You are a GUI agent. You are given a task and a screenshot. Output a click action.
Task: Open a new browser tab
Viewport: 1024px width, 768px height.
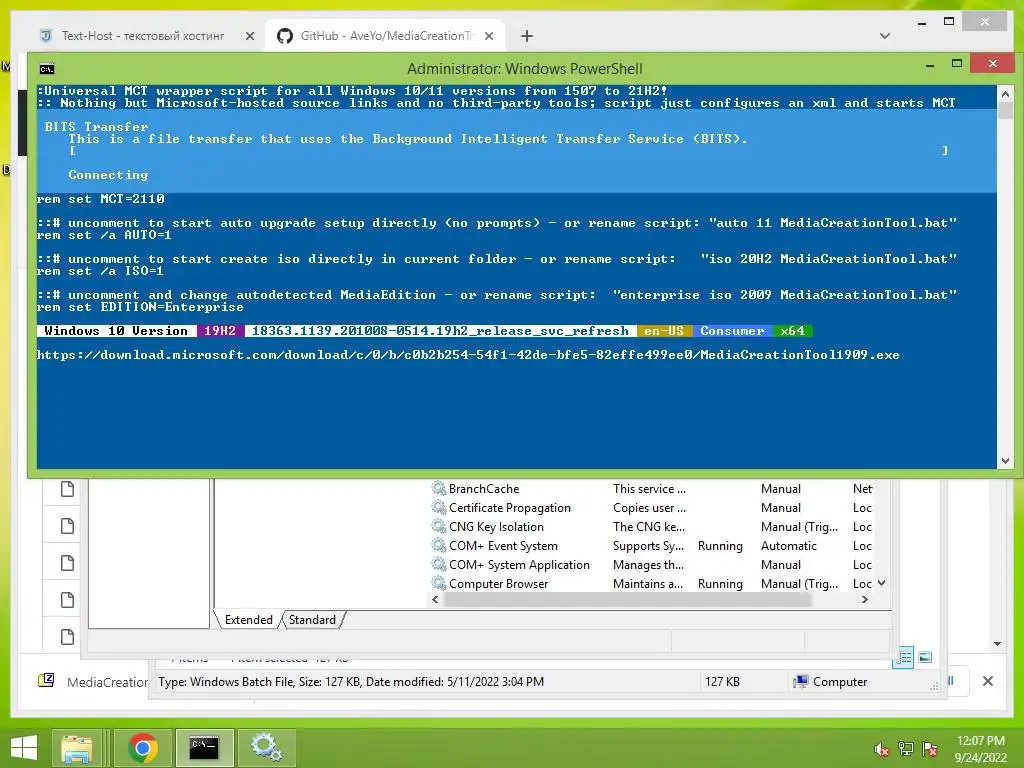pos(526,37)
